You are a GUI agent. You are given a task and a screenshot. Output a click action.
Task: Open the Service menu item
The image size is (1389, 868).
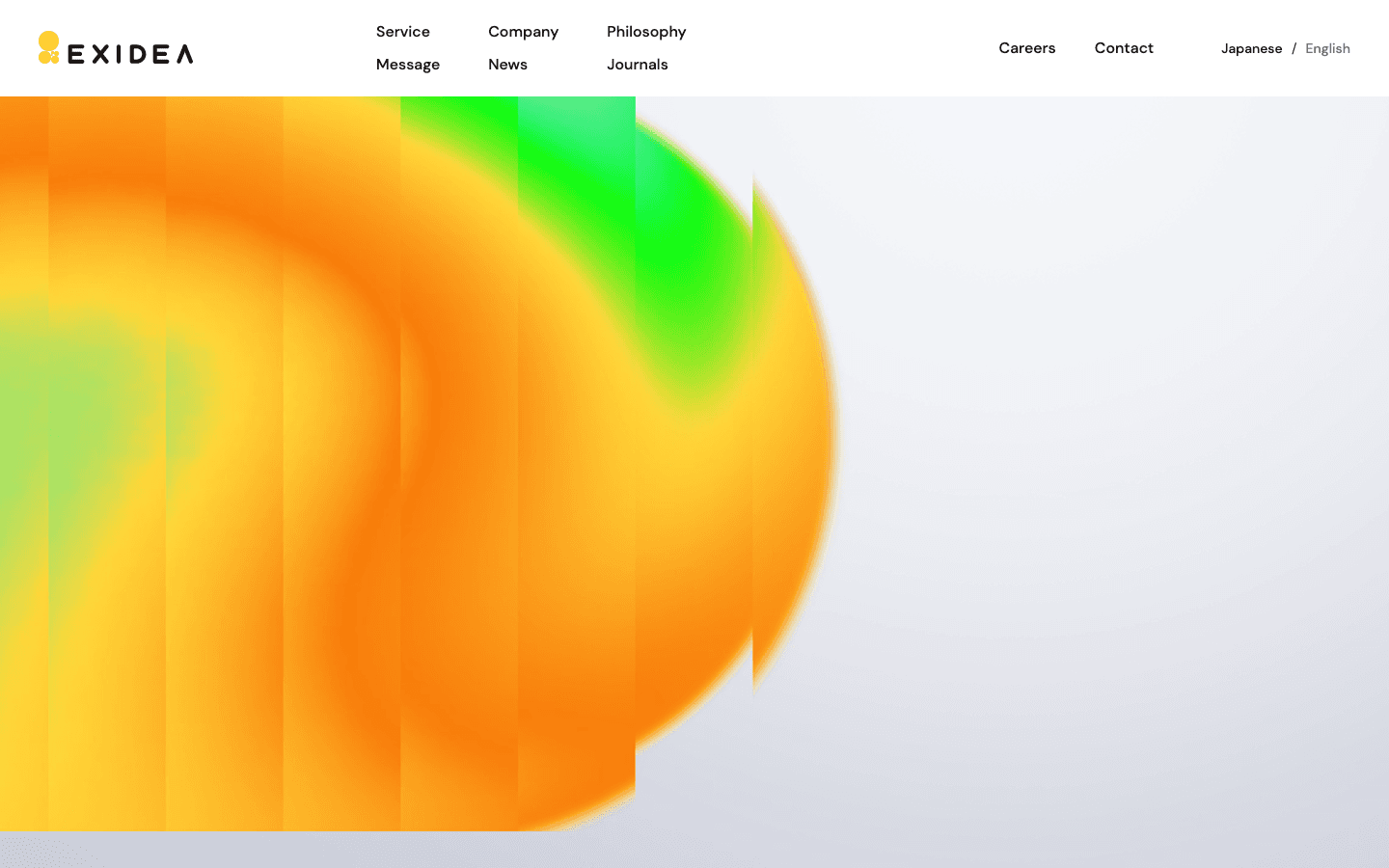tap(403, 32)
